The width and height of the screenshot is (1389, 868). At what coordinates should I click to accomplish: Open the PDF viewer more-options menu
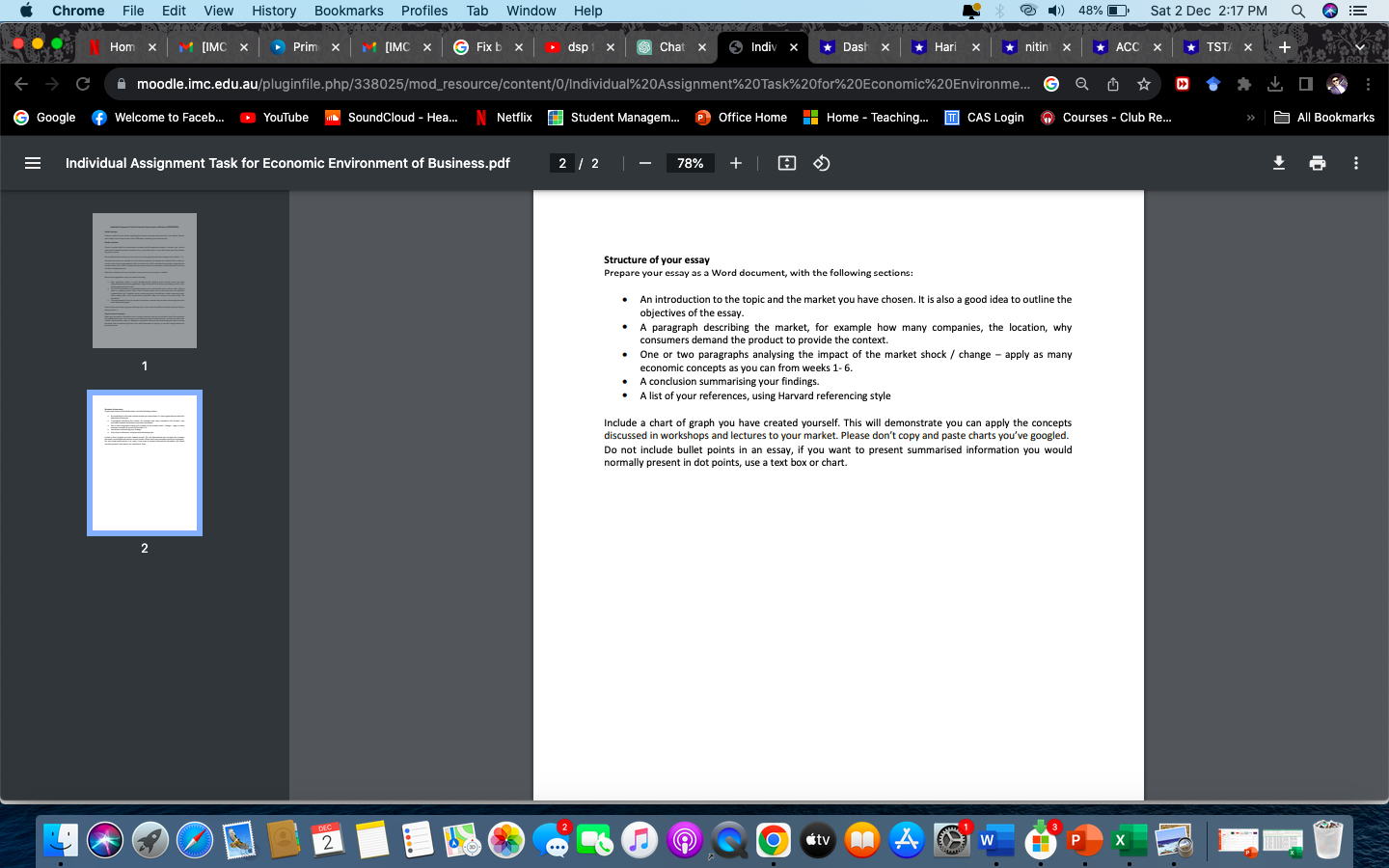(x=1355, y=163)
